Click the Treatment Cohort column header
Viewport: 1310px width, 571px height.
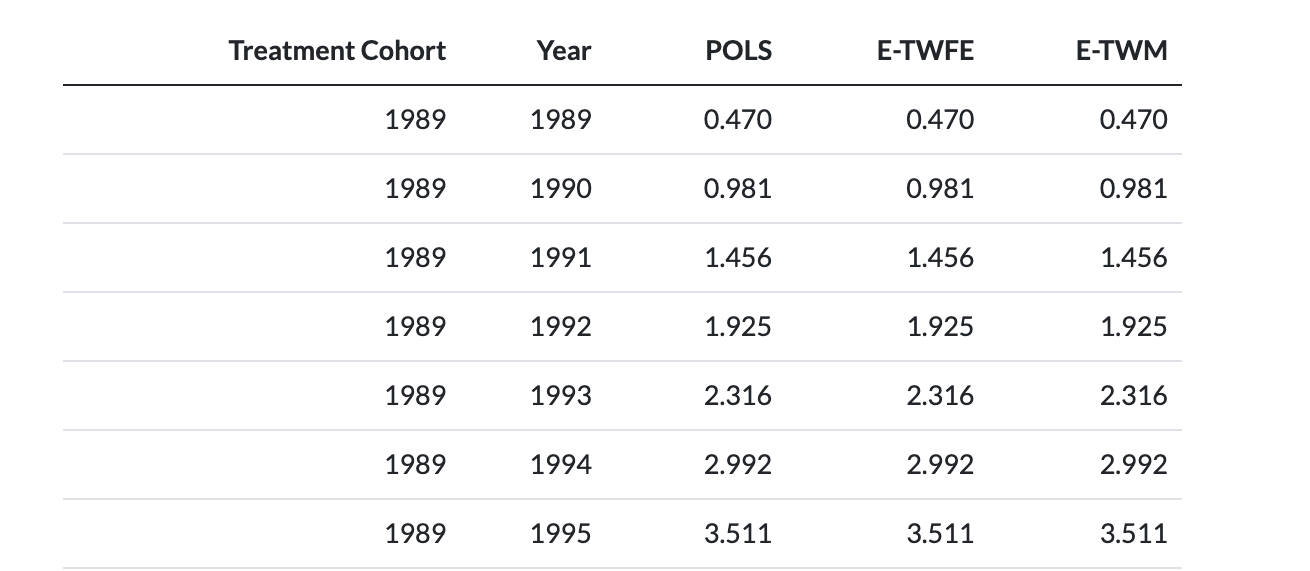pos(337,51)
